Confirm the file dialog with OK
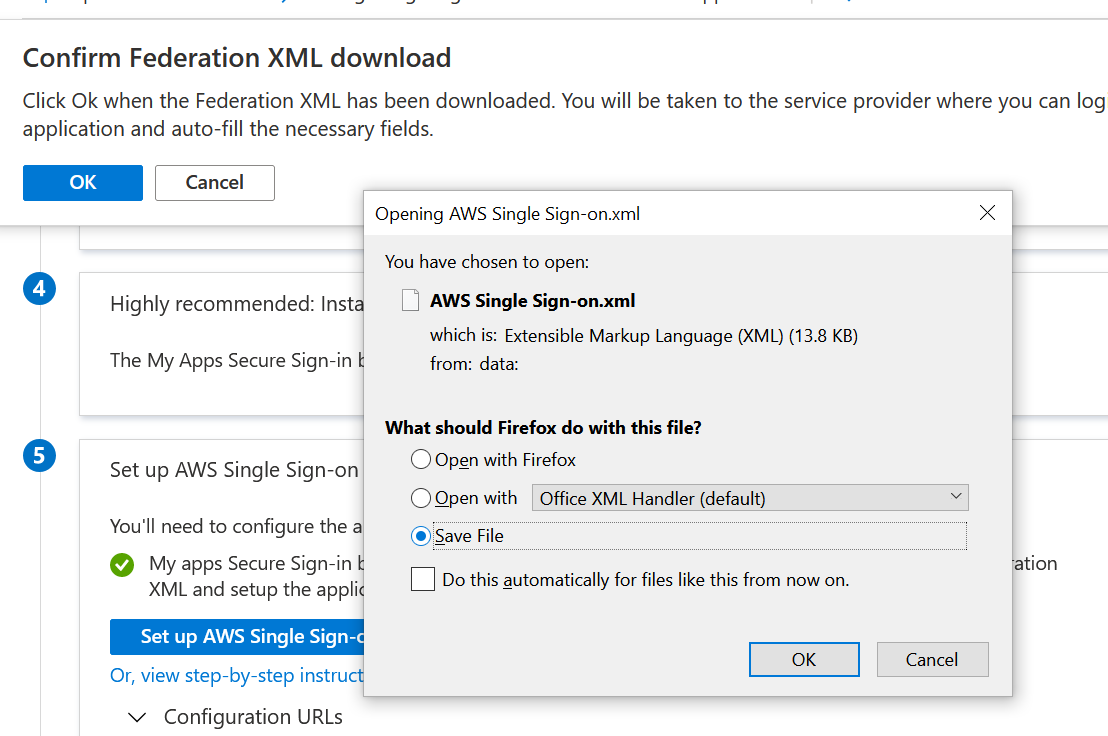This screenshot has height=736, width=1108. pyautogui.click(x=804, y=660)
